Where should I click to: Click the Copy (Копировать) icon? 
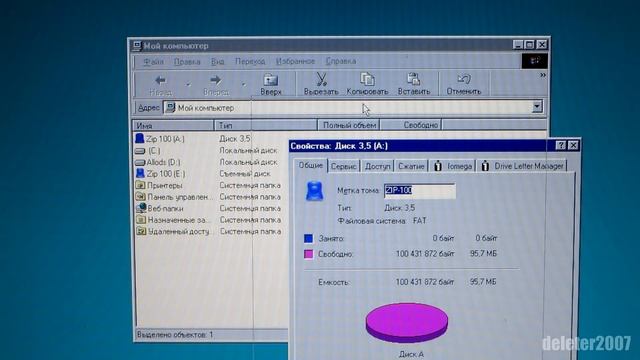pos(367,79)
